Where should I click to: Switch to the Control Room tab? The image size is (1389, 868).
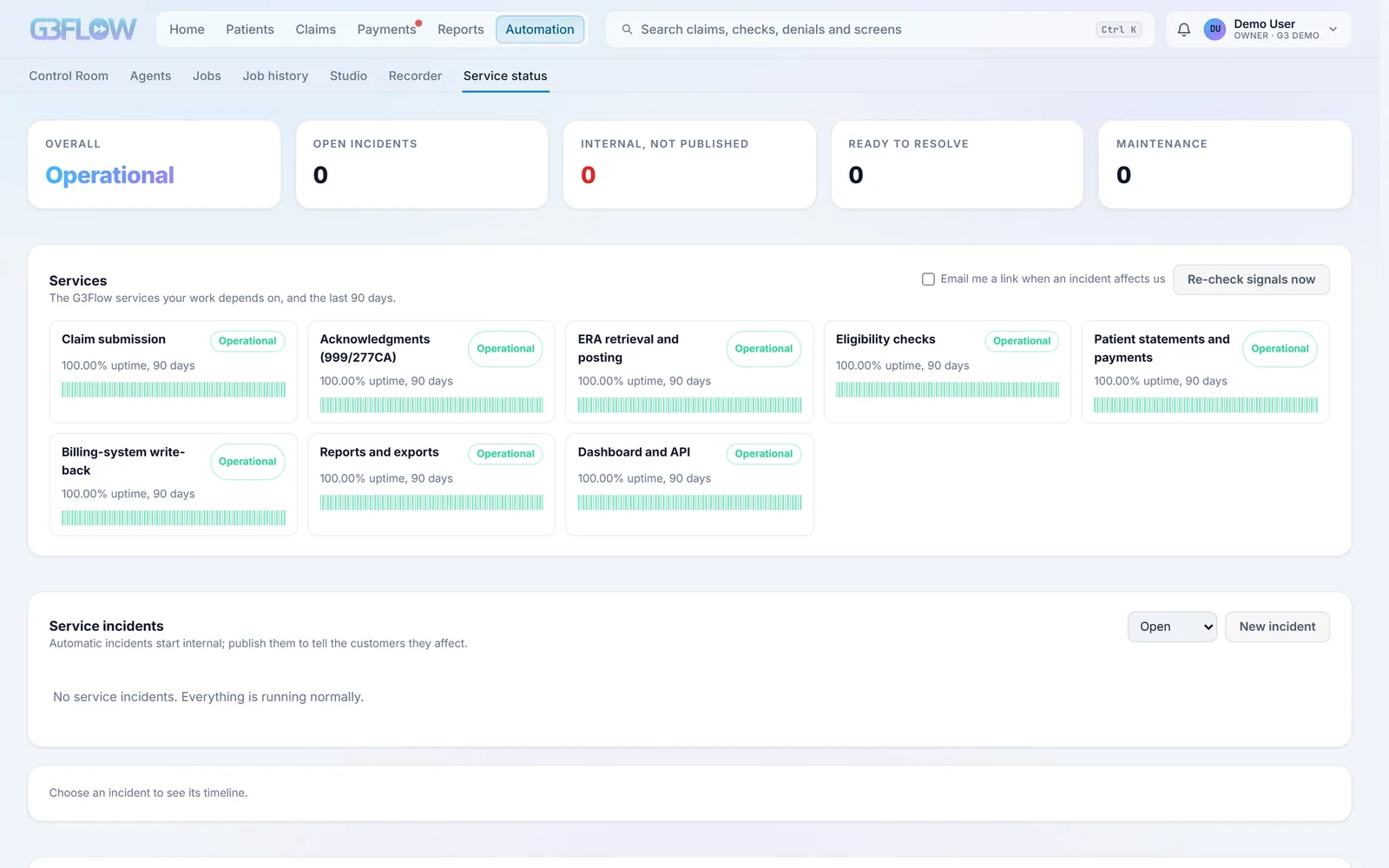coord(69,76)
